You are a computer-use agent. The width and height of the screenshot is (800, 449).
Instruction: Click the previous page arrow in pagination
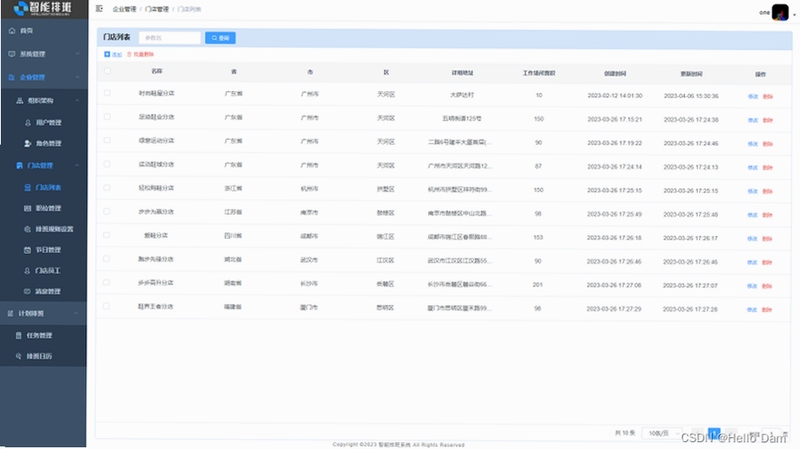pos(697,433)
